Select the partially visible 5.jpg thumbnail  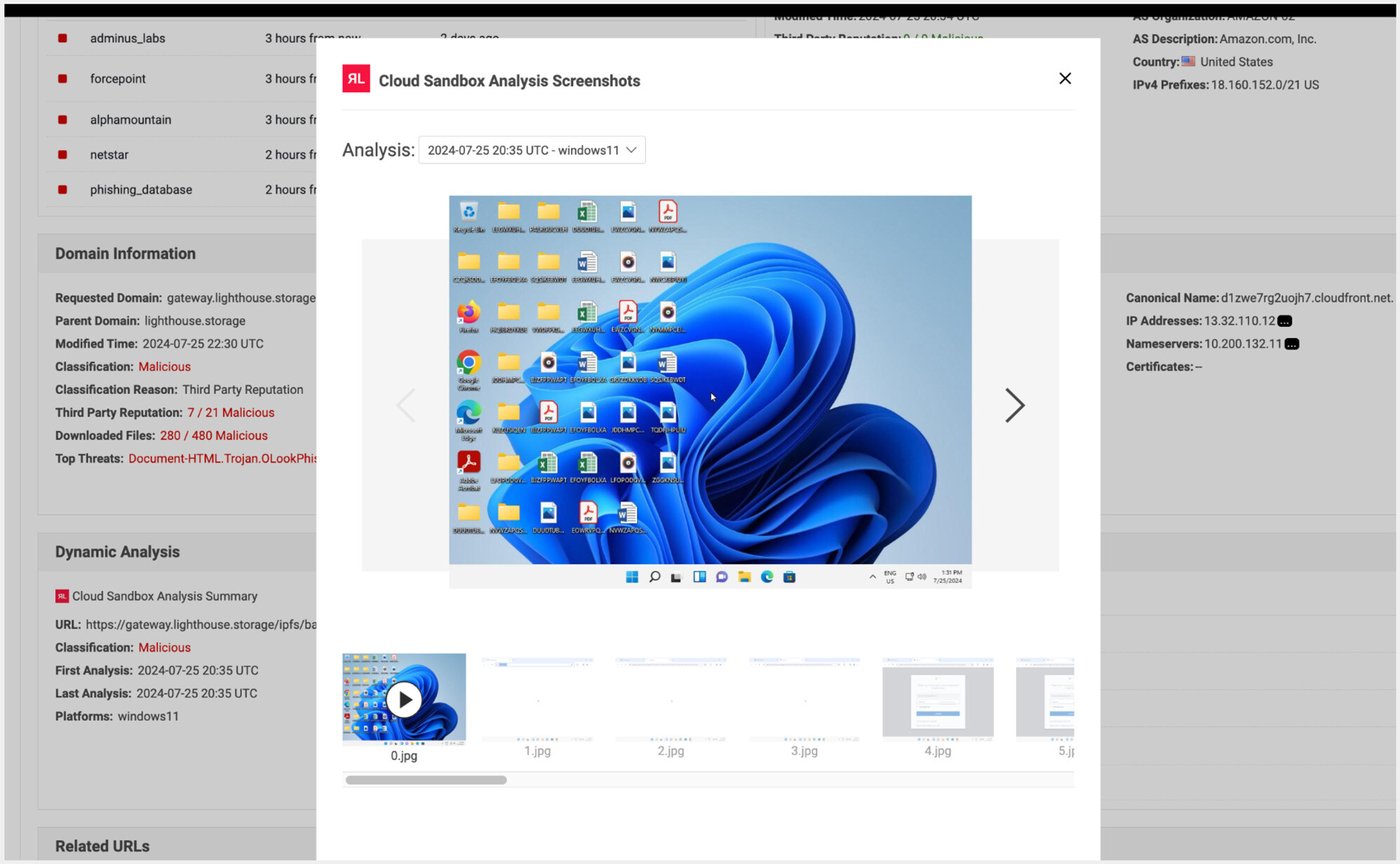tap(1045, 698)
